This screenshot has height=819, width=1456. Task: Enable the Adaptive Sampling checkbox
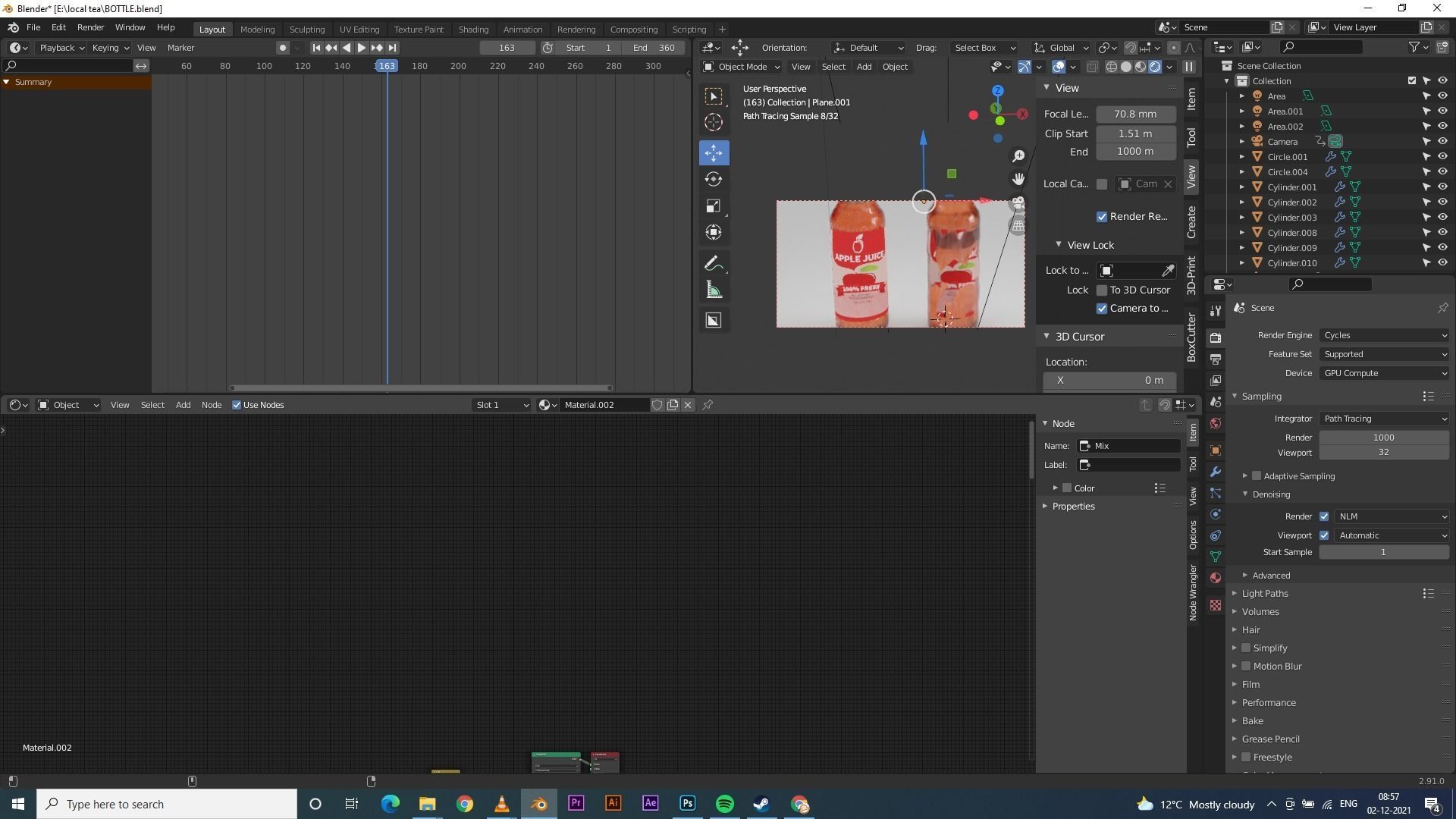point(1257,476)
